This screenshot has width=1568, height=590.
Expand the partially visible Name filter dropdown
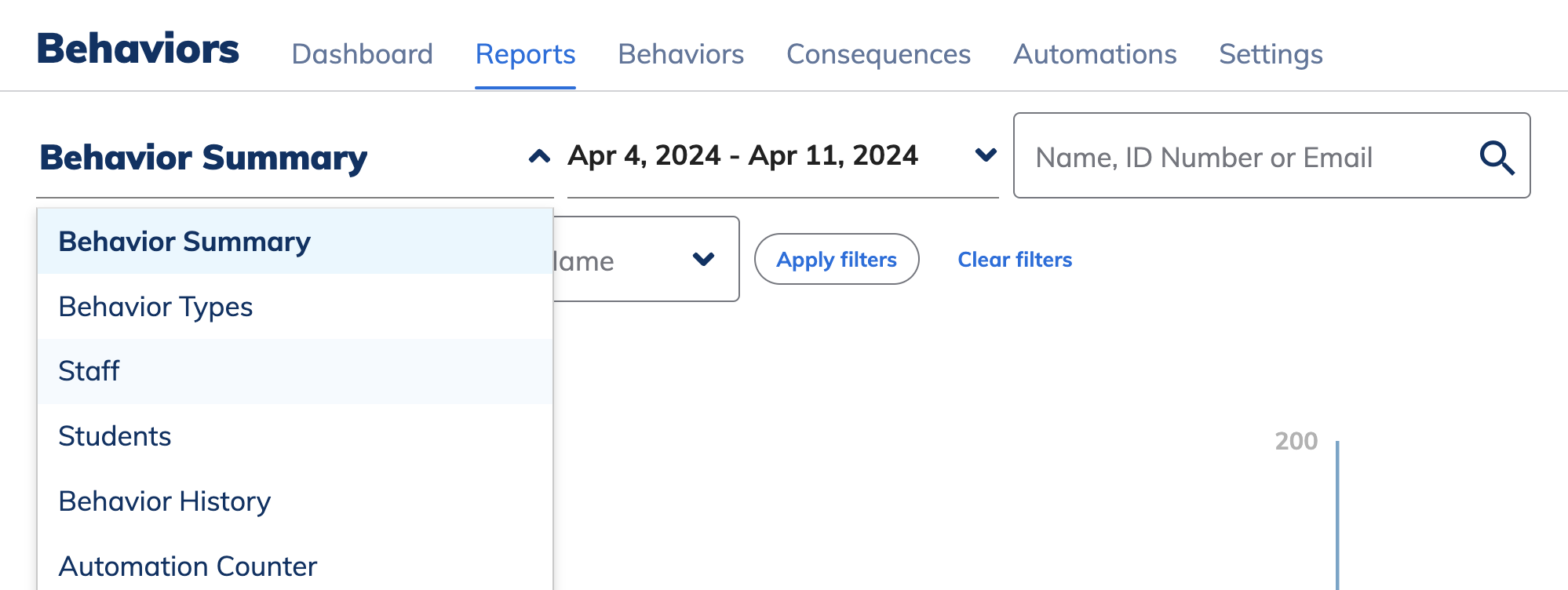(x=703, y=258)
